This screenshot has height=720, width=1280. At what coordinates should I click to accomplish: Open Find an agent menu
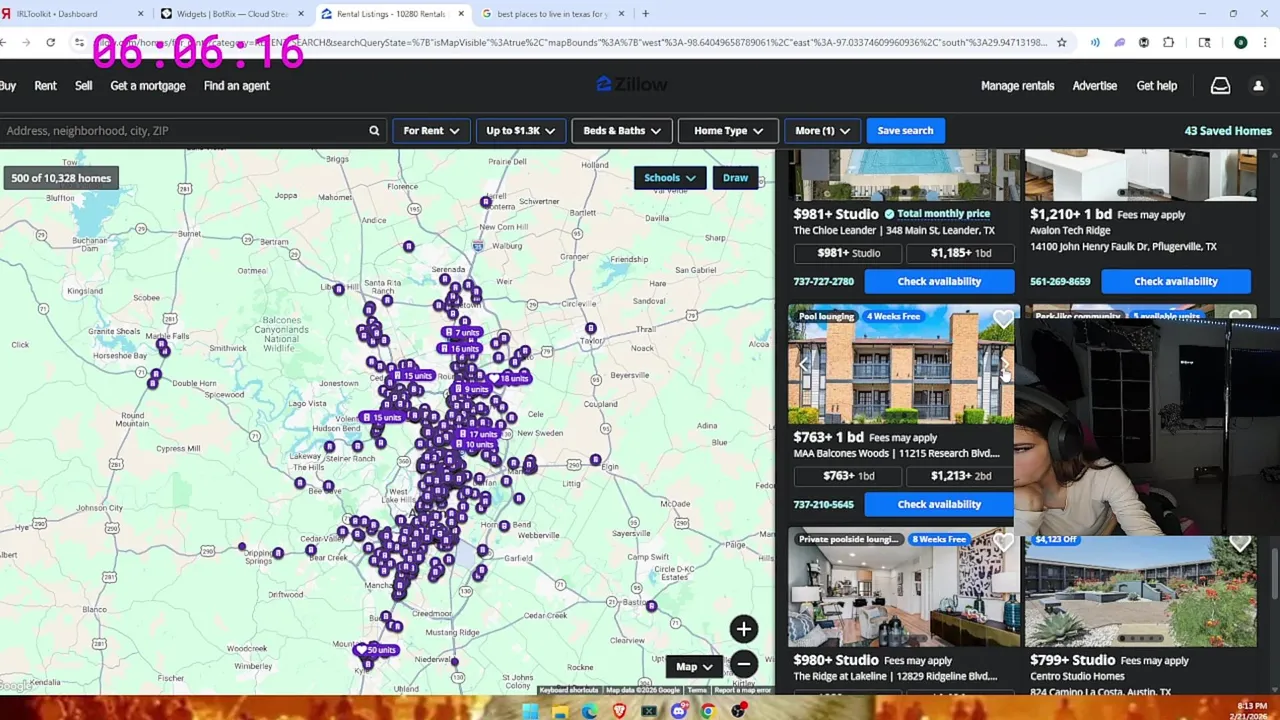(237, 86)
